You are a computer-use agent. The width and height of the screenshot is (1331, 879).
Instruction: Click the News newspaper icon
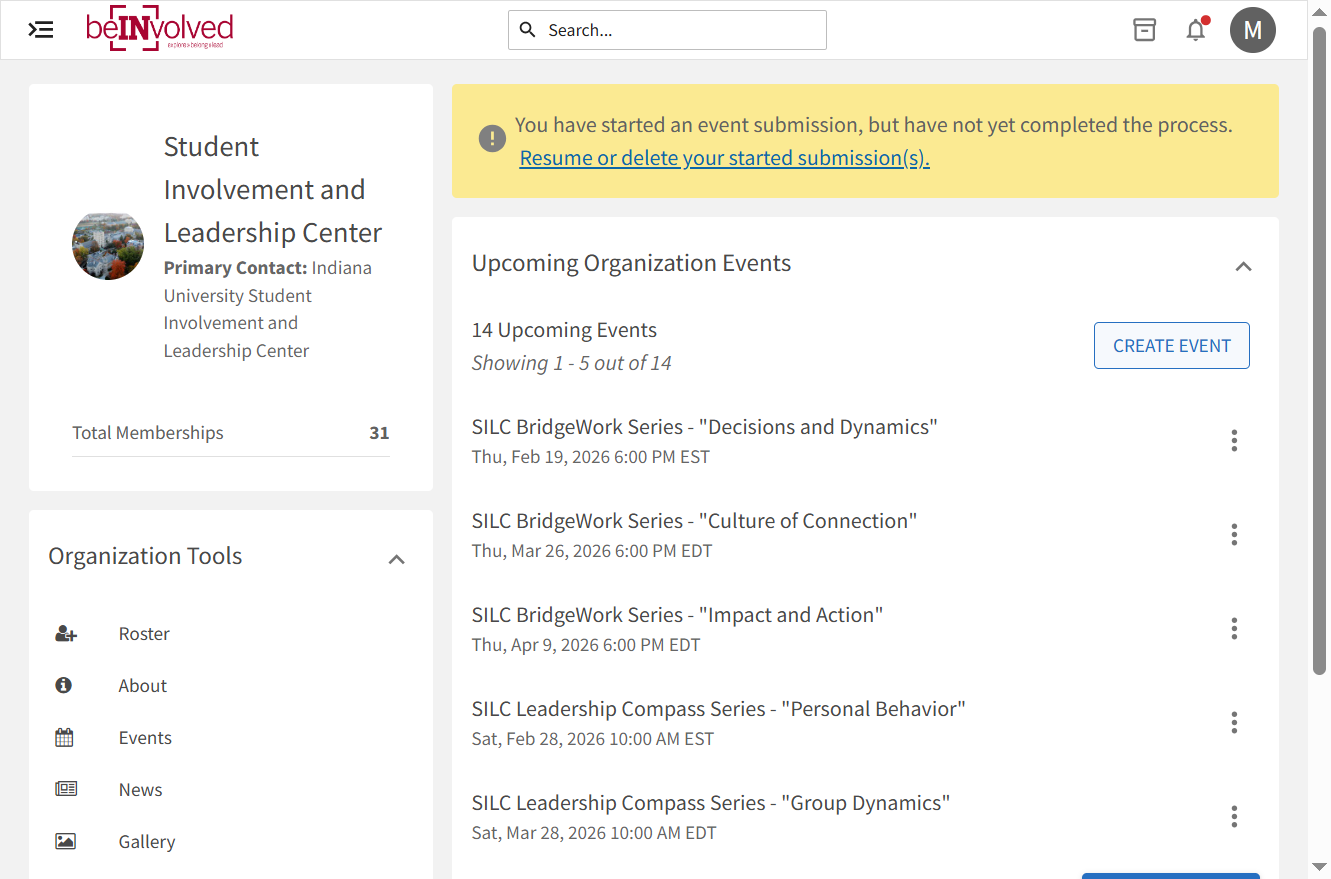(x=66, y=790)
